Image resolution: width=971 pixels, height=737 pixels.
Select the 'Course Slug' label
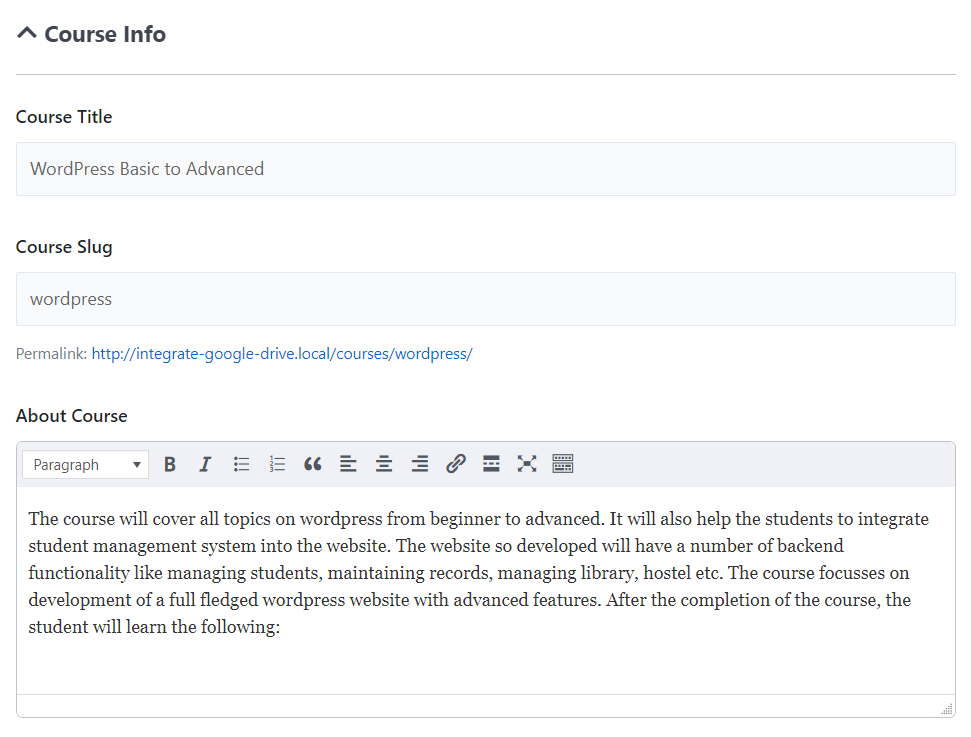point(64,247)
